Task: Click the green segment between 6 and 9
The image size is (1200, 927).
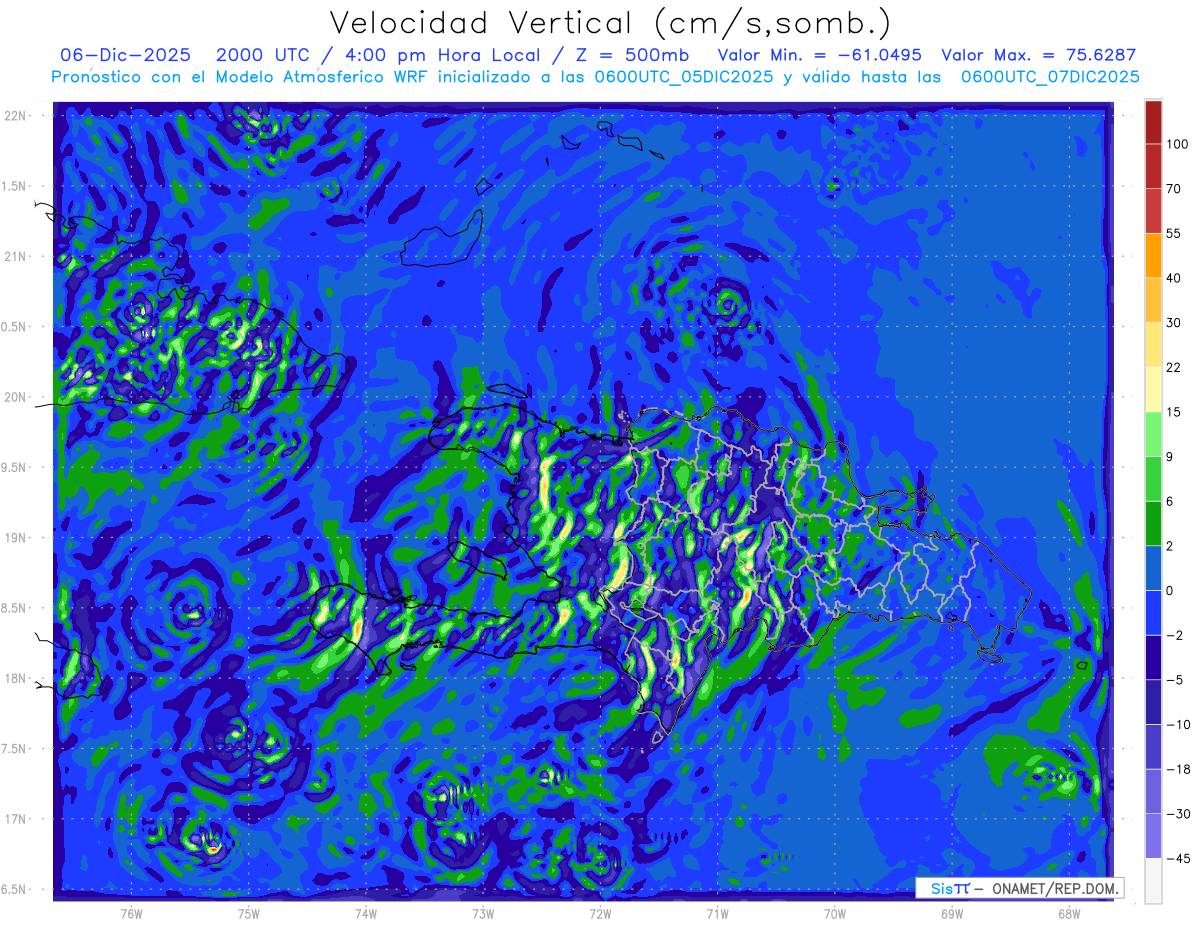Action: pyautogui.click(x=1153, y=478)
